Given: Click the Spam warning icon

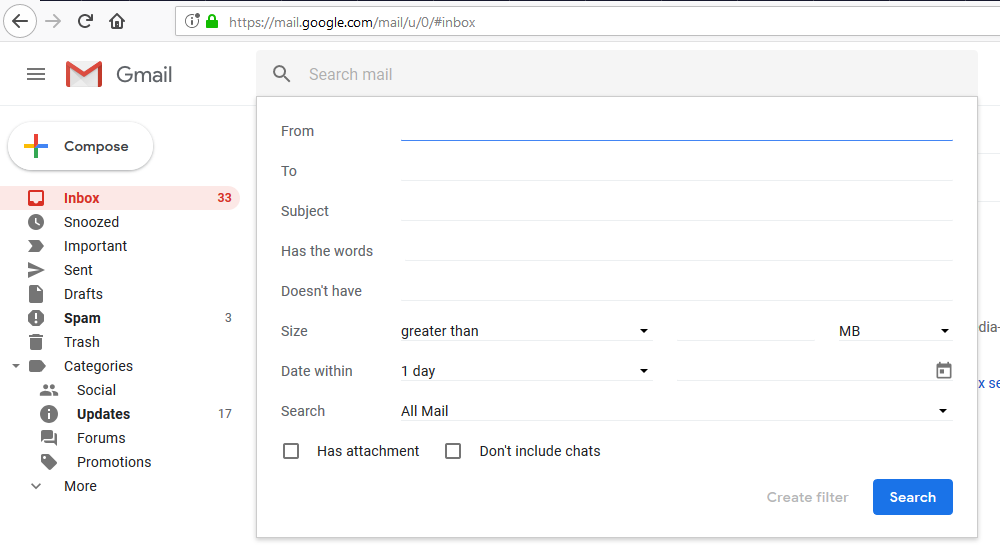Looking at the screenshot, I should pos(36,318).
